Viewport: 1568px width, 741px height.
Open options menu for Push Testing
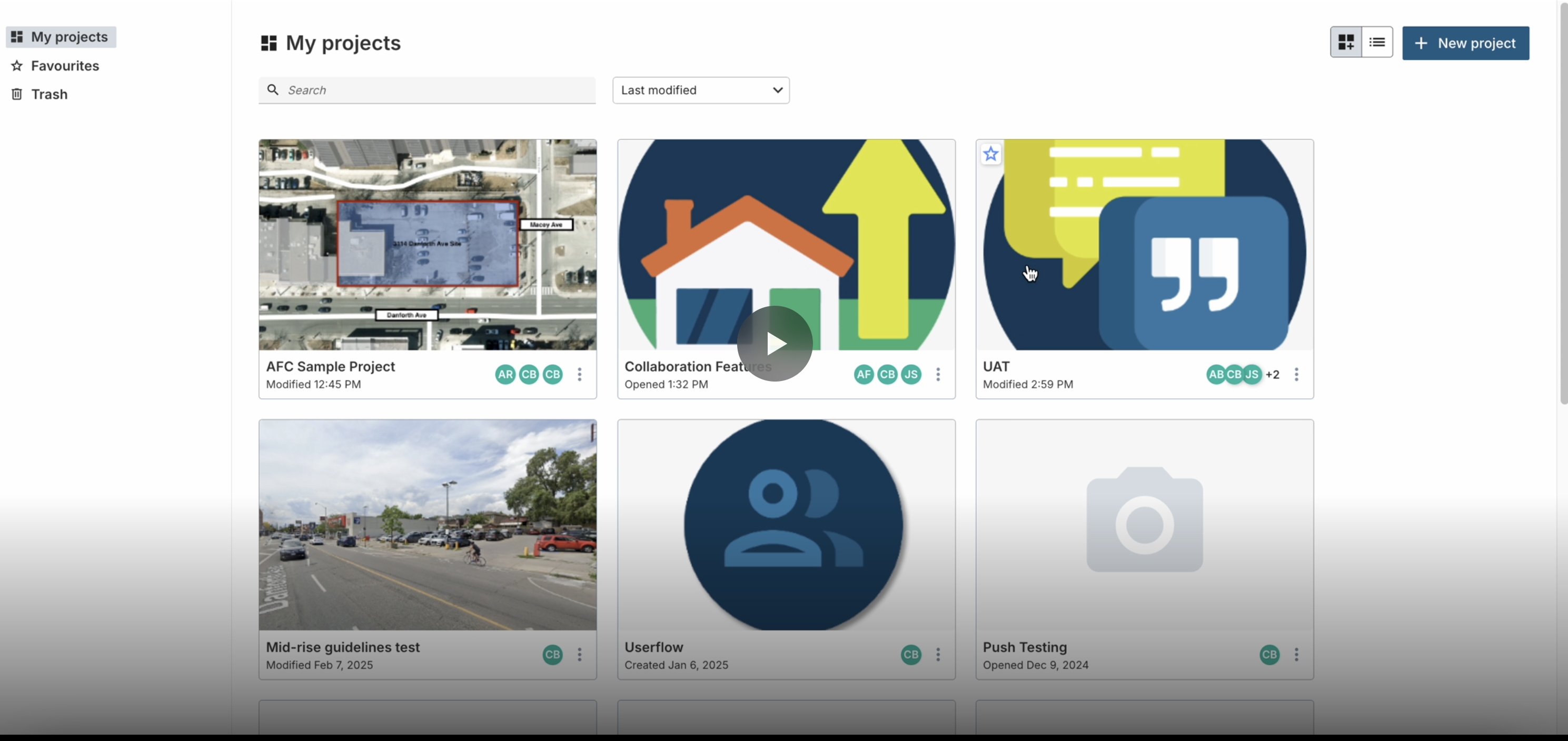(1296, 655)
